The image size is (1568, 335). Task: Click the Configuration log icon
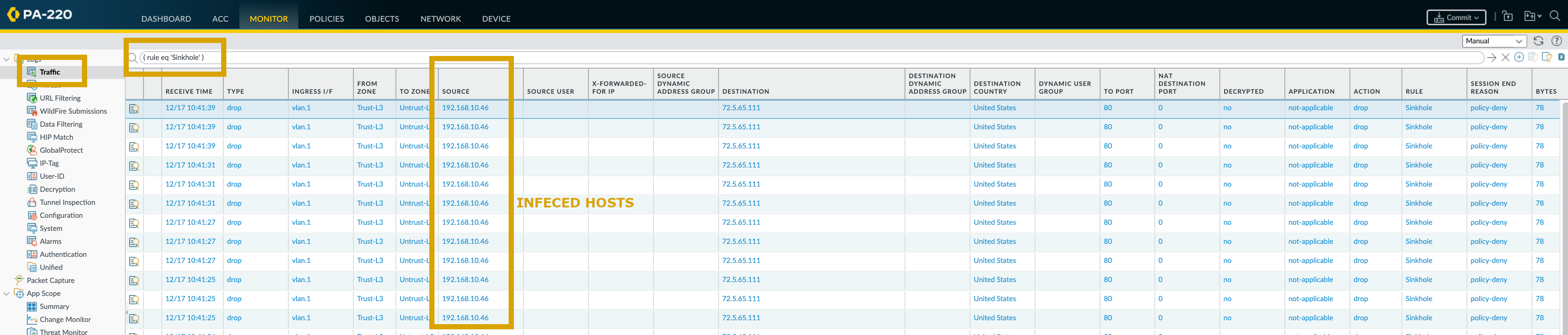click(x=32, y=216)
